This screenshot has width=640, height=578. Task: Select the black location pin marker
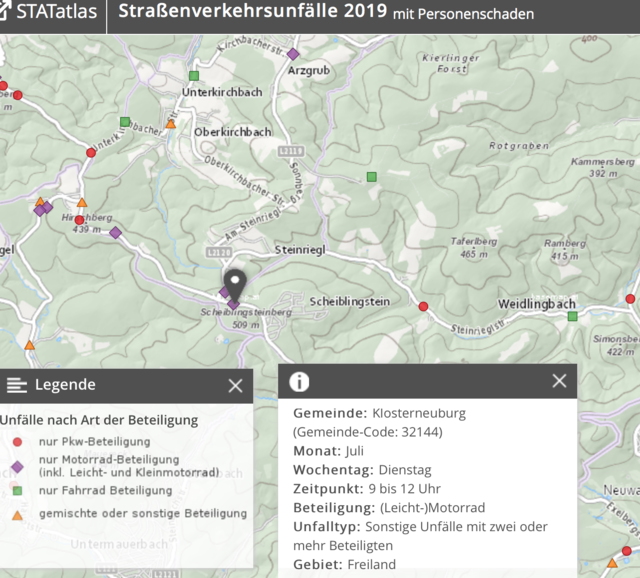point(235,286)
